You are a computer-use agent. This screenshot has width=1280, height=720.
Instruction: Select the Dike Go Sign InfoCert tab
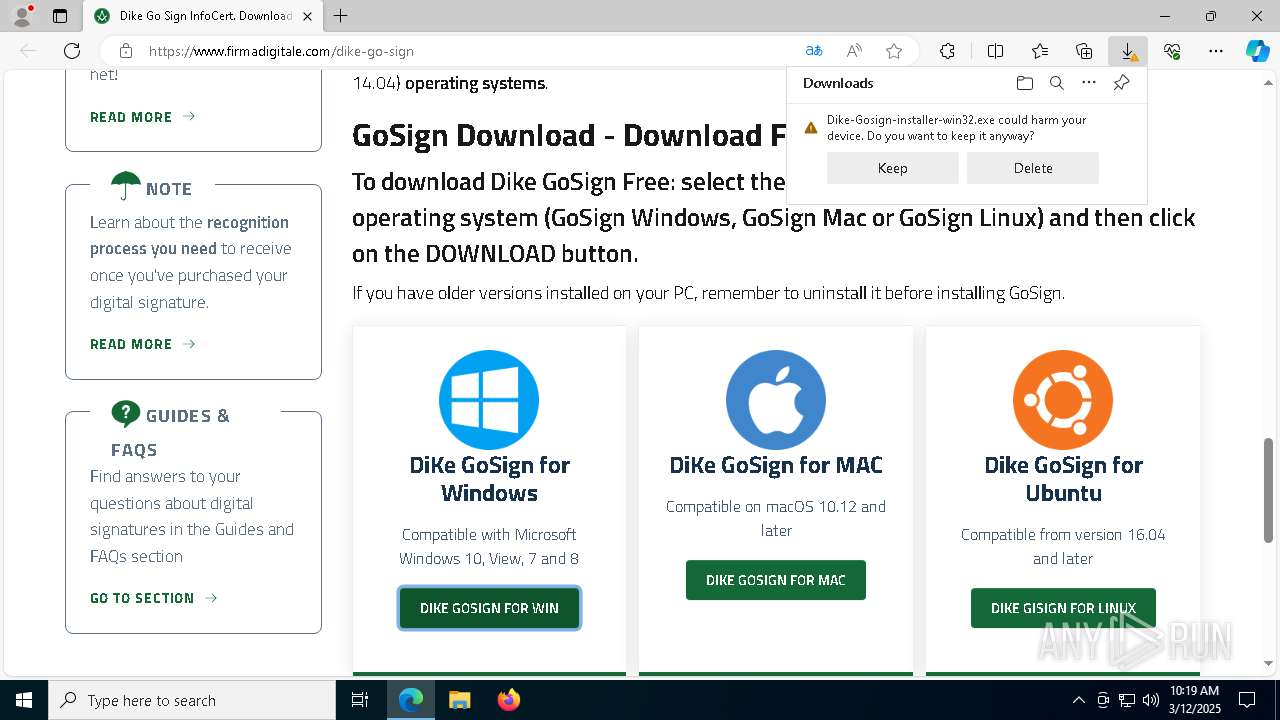pos(203,16)
